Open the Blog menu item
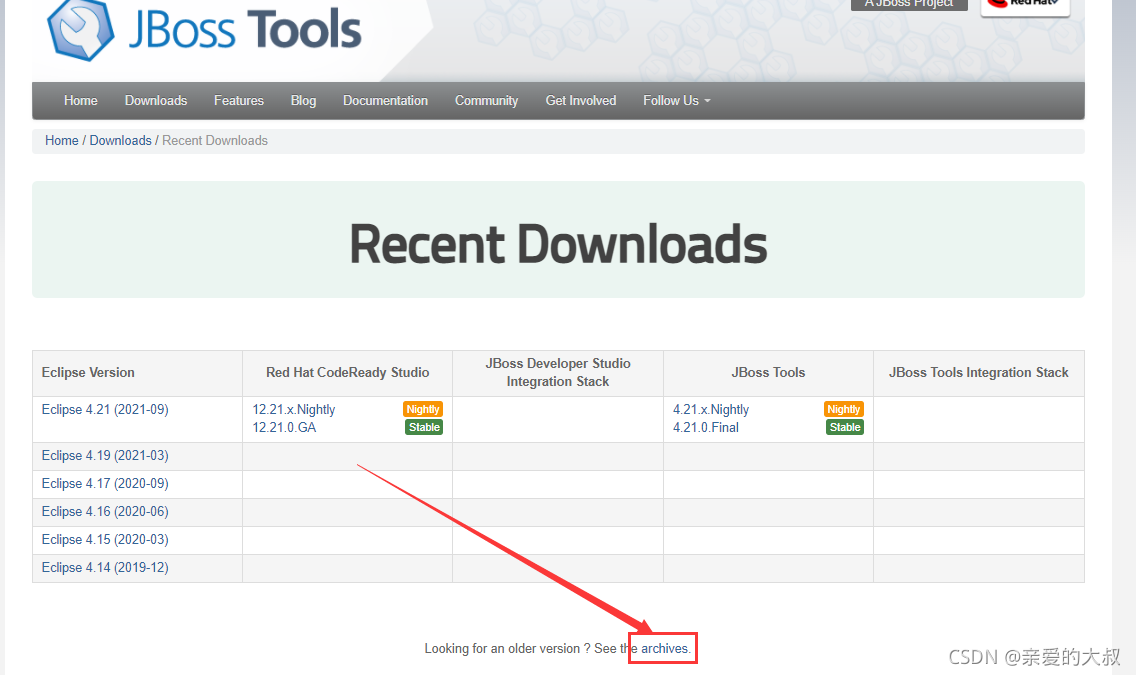The image size is (1136, 675). point(304,101)
